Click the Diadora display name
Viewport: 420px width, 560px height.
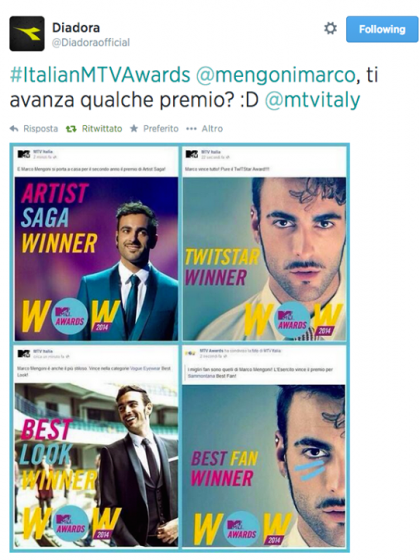[76, 28]
